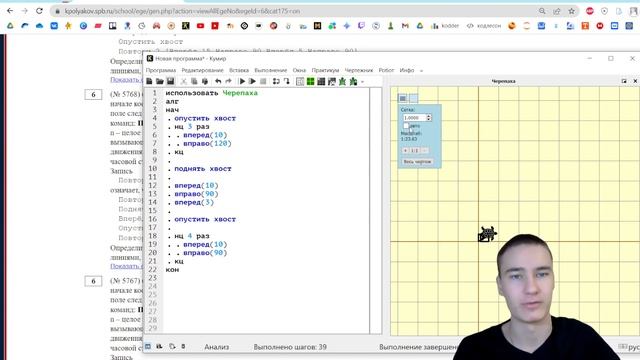Fit whole drawing with Весь чертеж
This screenshot has height=360, width=640.
(417, 162)
